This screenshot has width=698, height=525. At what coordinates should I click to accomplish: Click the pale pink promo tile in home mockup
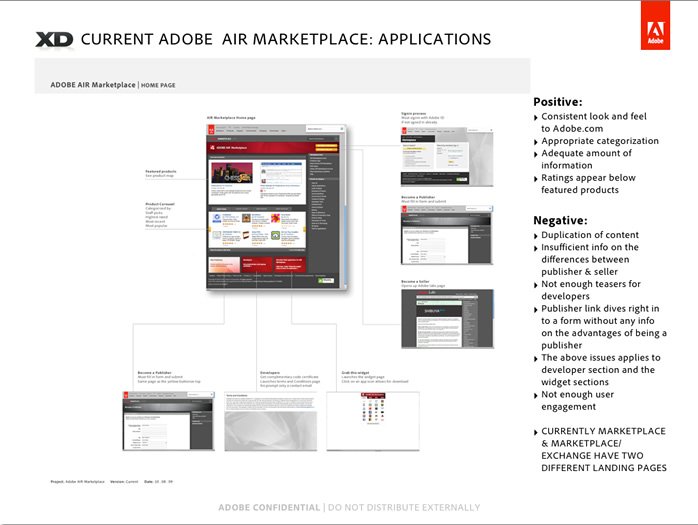pos(224,265)
